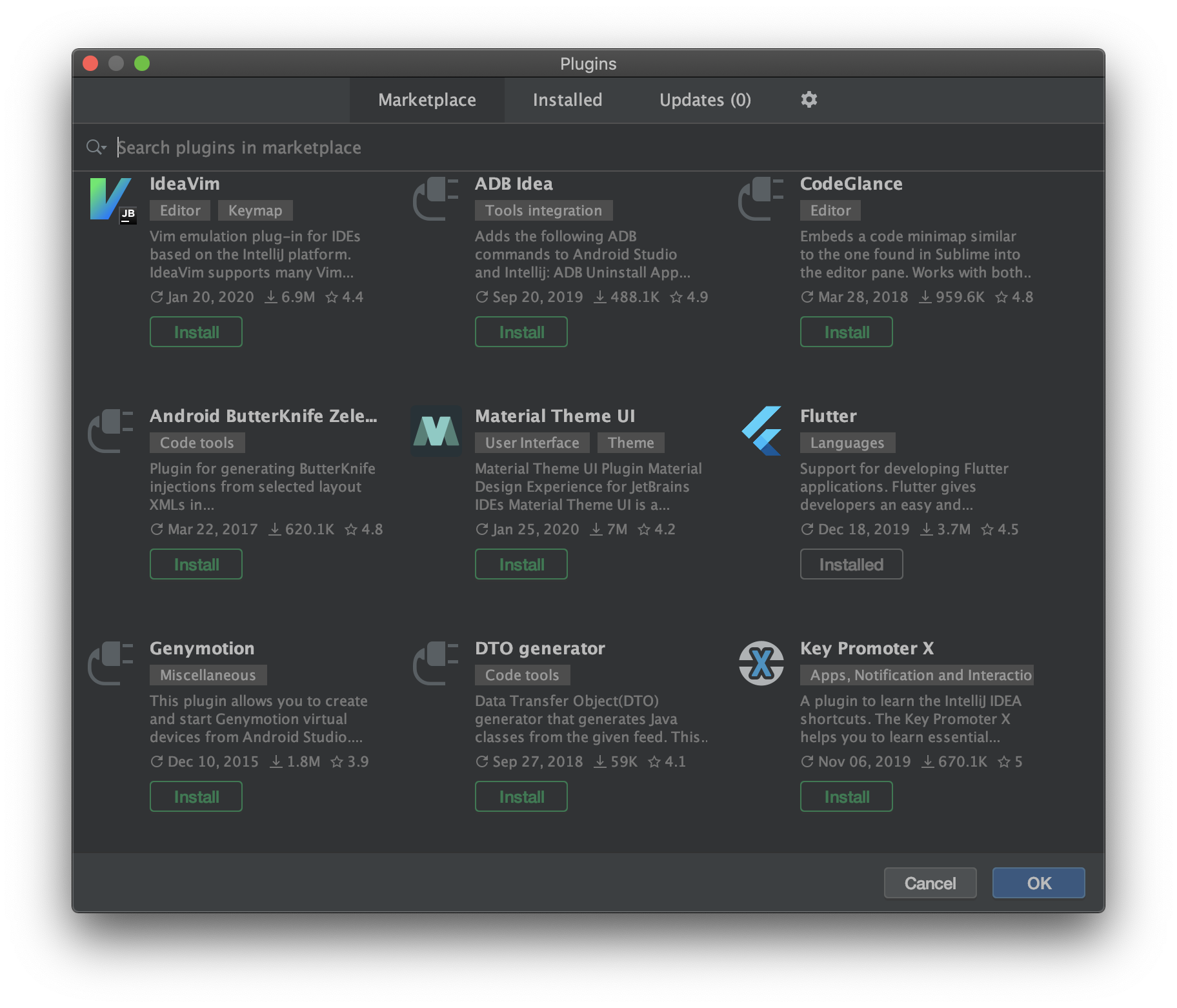Click the Keymap tag on IdeaVim
The width and height of the screenshot is (1177, 1008).
coord(255,210)
